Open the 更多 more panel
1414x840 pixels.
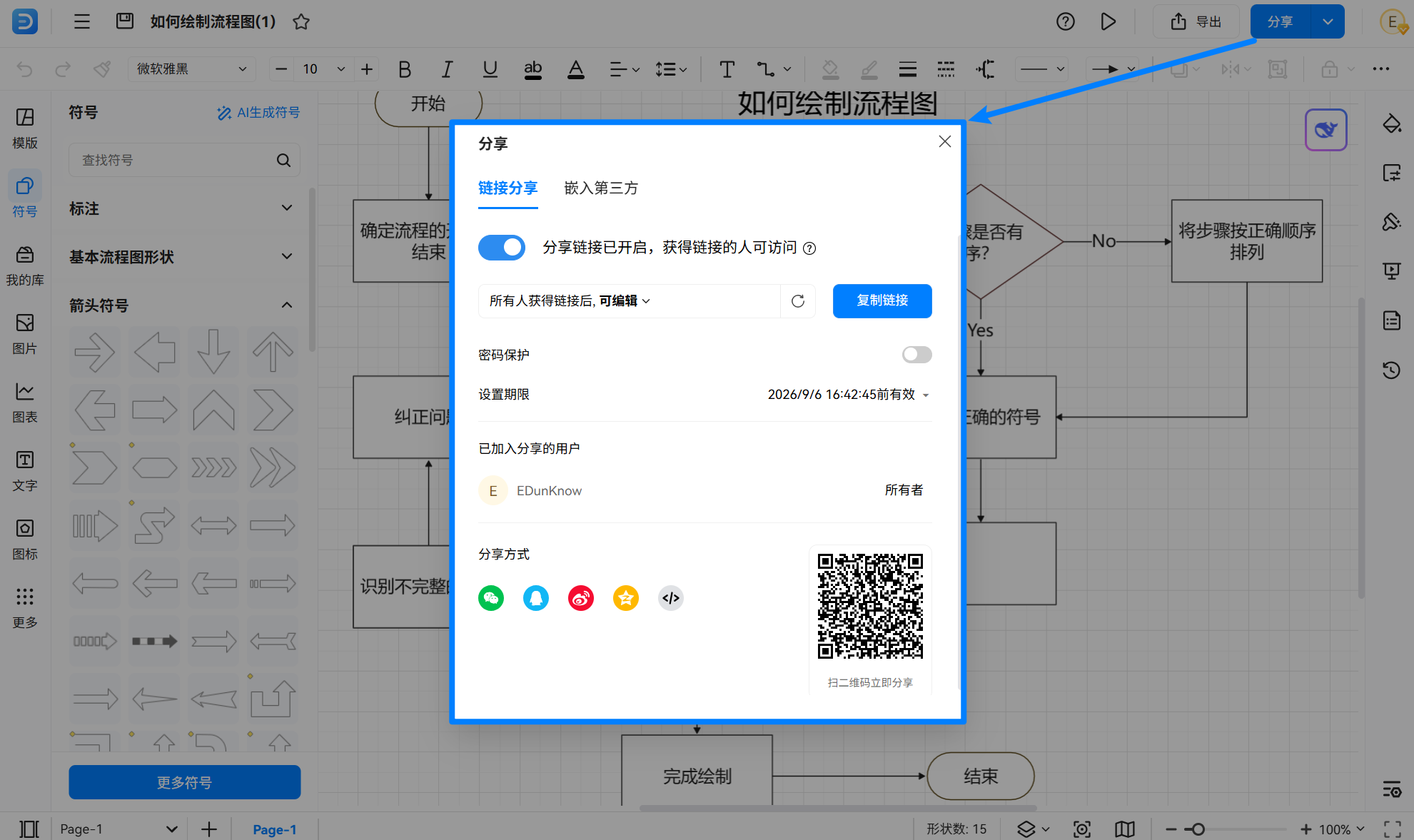25,608
